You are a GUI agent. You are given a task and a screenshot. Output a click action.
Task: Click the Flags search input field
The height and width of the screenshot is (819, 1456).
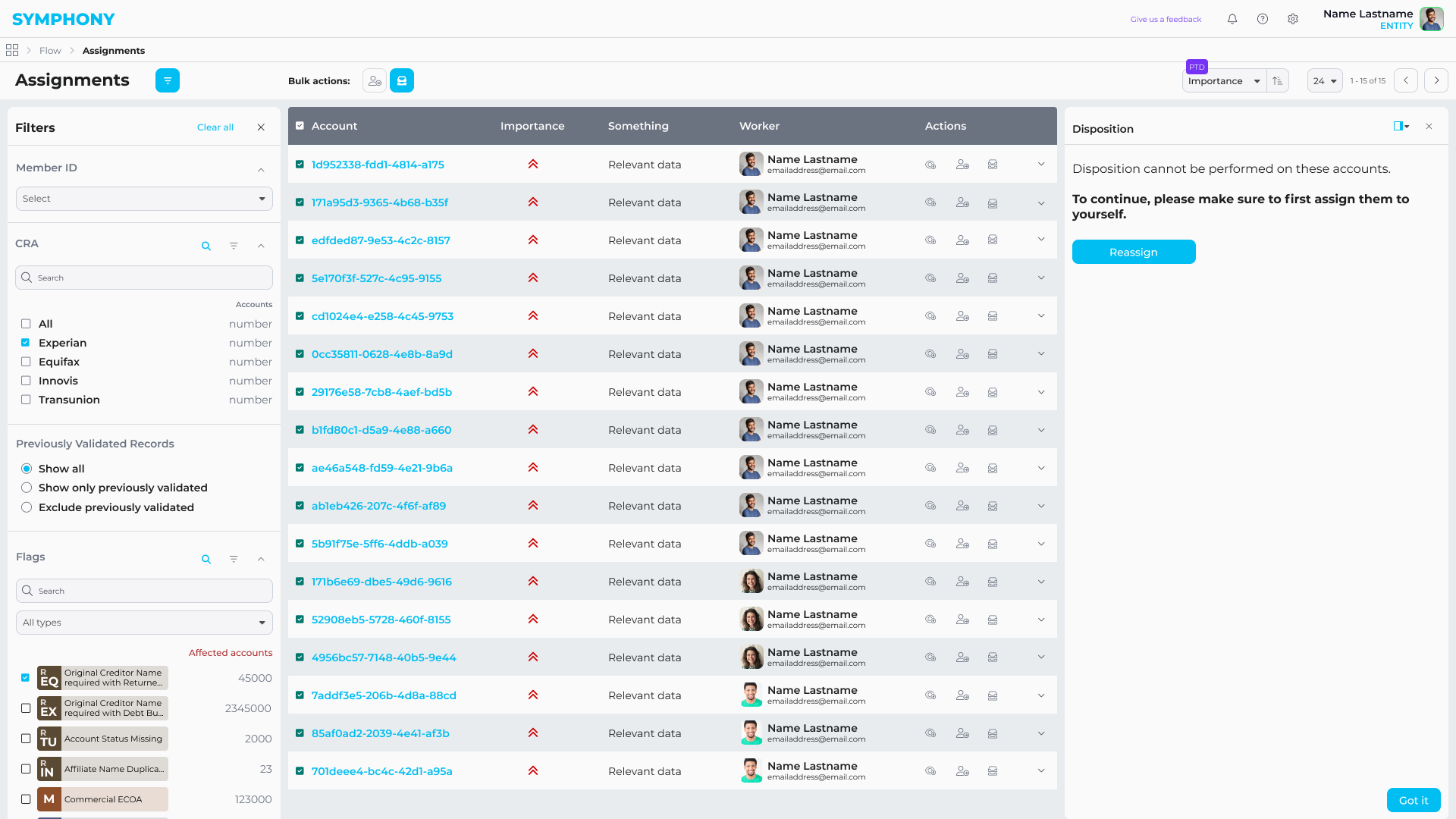point(144,591)
